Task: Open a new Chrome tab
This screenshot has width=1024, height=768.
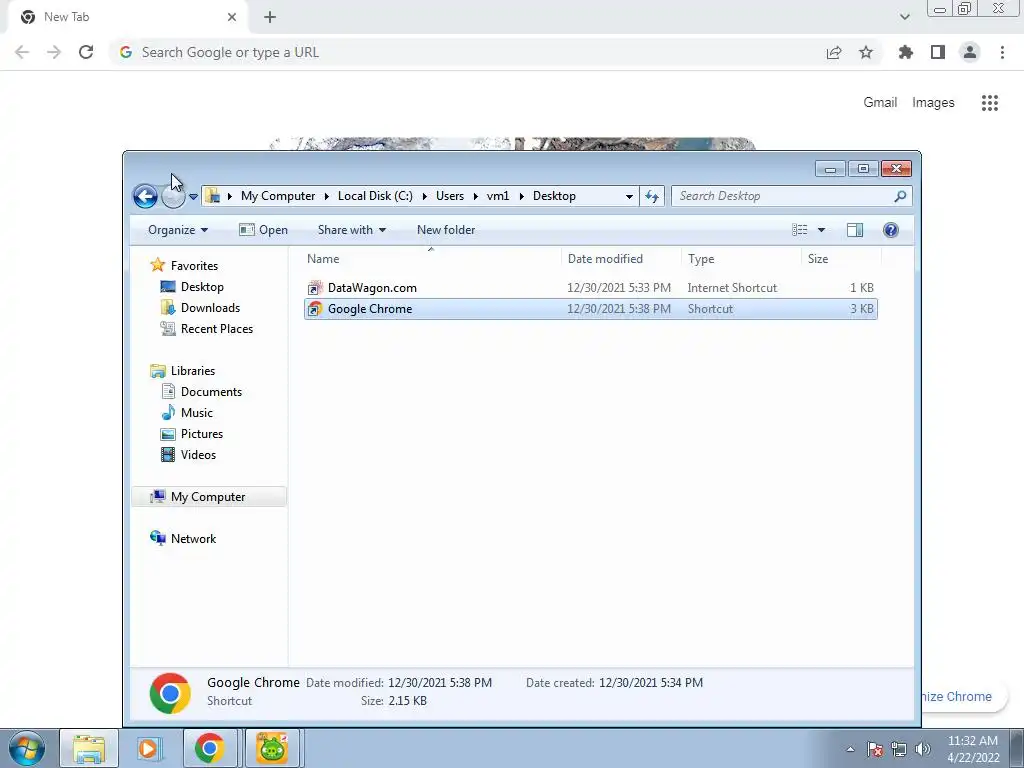Action: pyautogui.click(x=270, y=17)
